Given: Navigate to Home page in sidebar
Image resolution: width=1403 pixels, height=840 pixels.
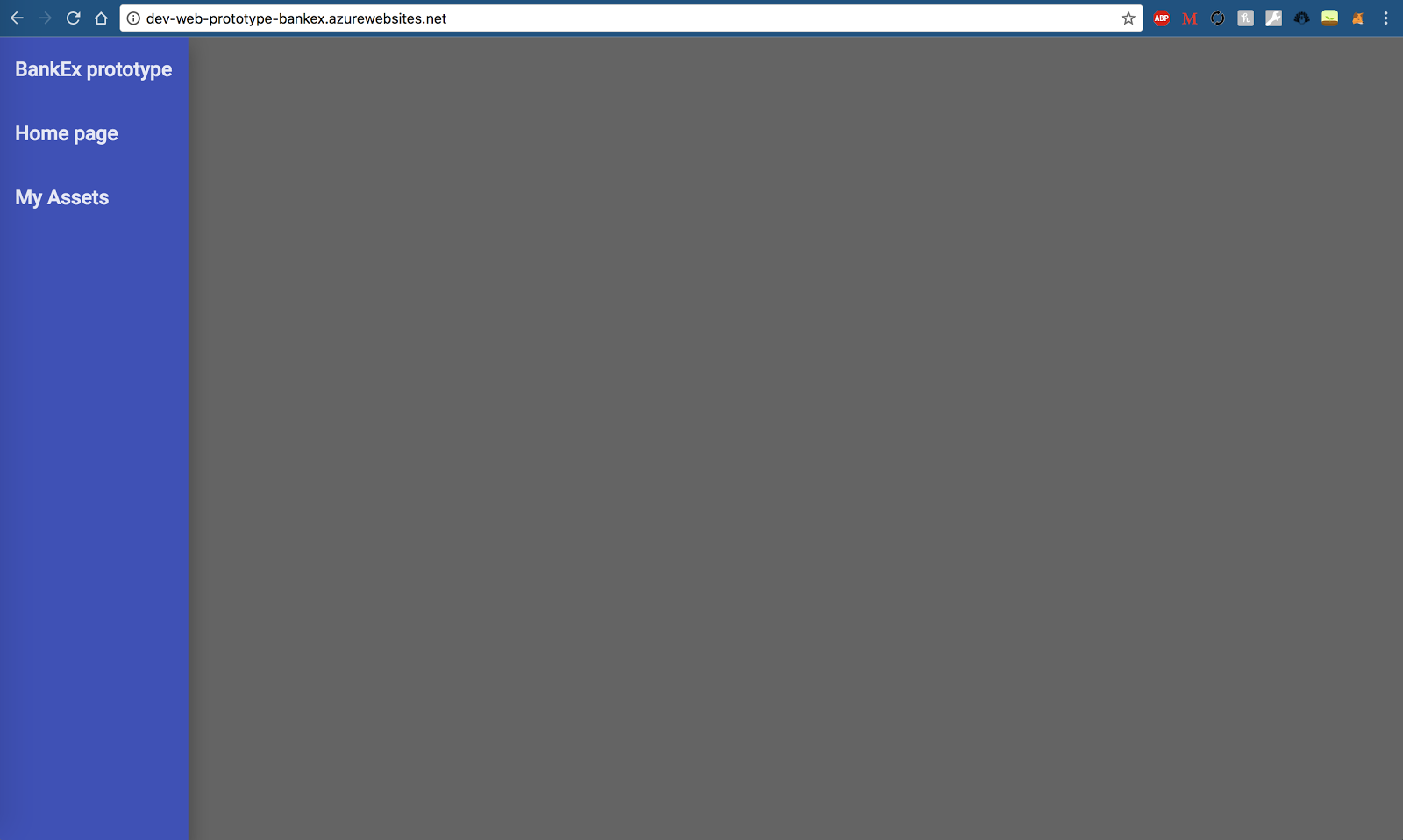Looking at the screenshot, I should (67, 133).
